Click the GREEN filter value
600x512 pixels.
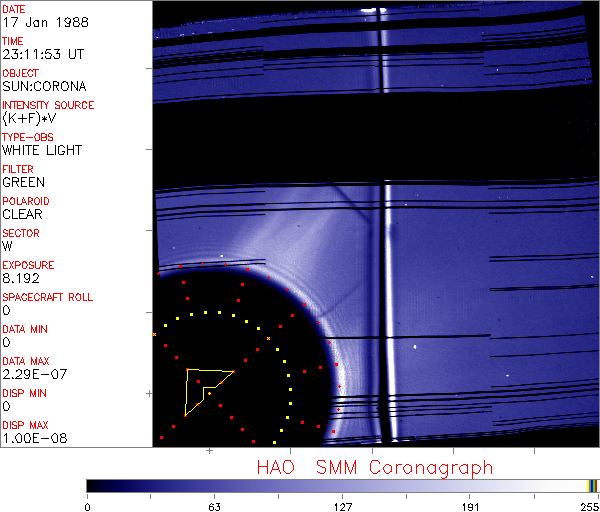pyautogui.click(x=23, y=182)
